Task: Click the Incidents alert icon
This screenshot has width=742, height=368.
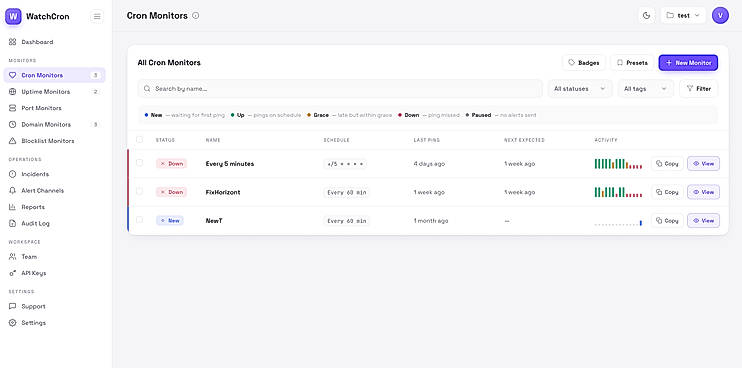Action: [x=12, y=174]
